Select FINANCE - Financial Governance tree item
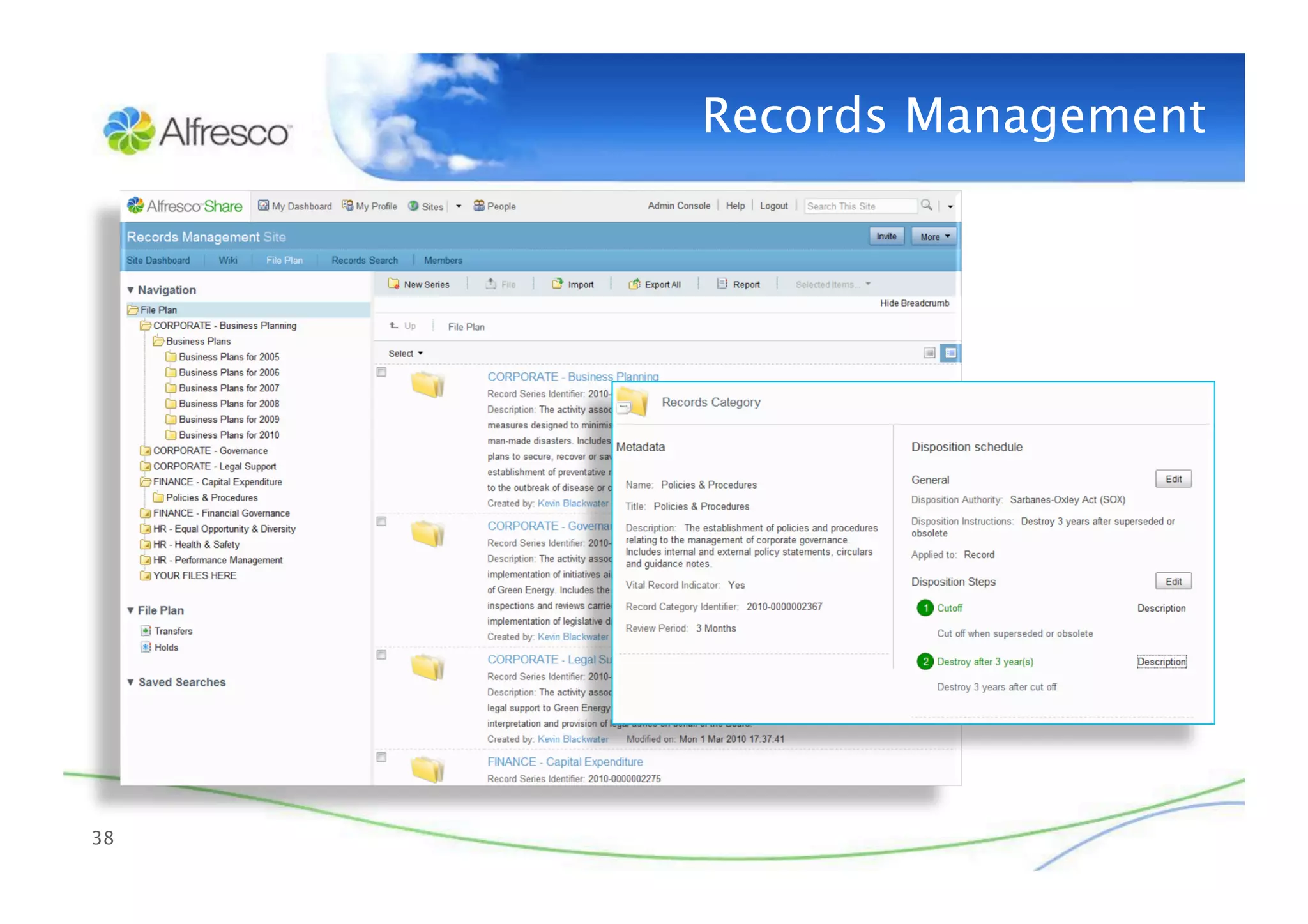The width and height of the screenshot is (1308, 924). (221, 513)
